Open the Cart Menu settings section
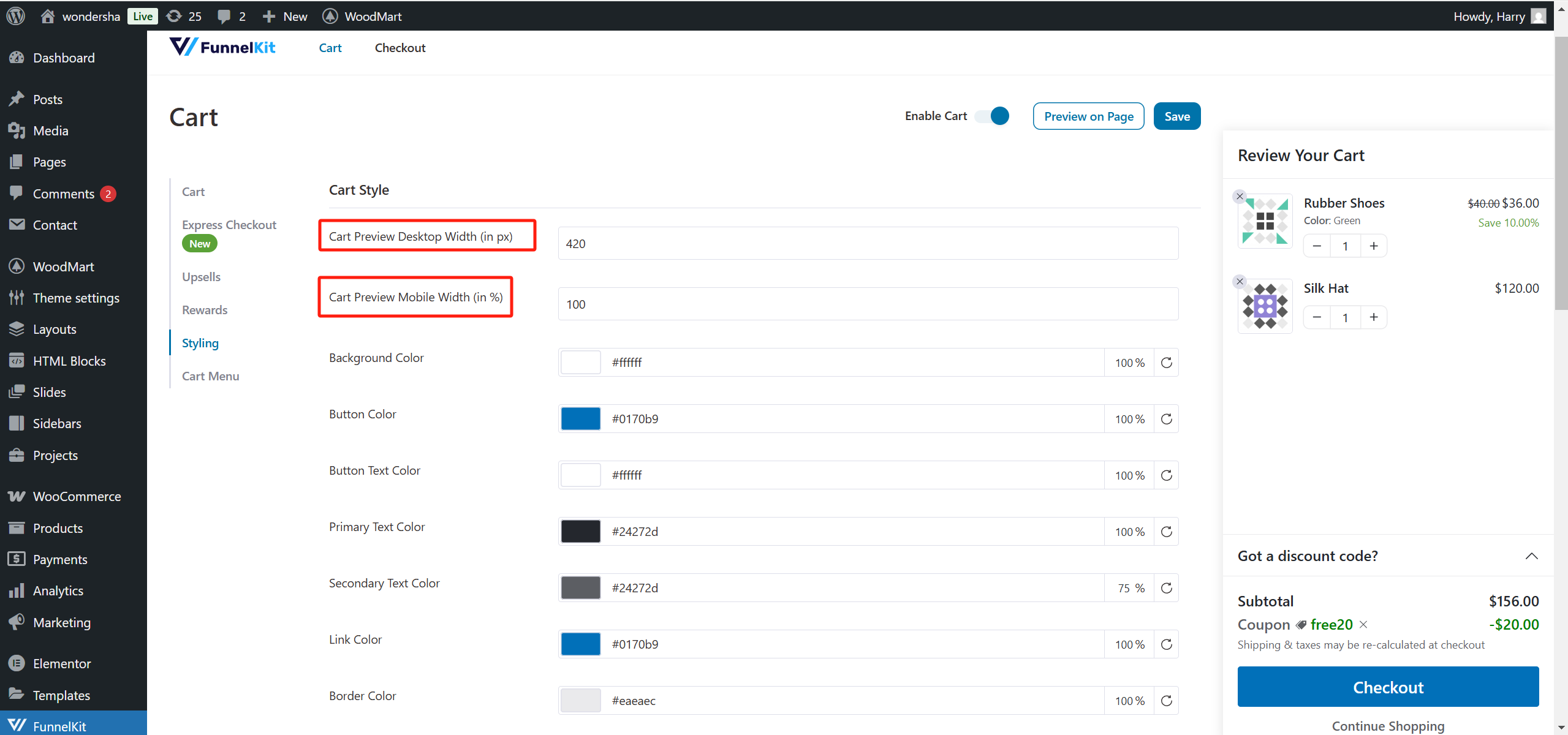 [x=210, y=376]
